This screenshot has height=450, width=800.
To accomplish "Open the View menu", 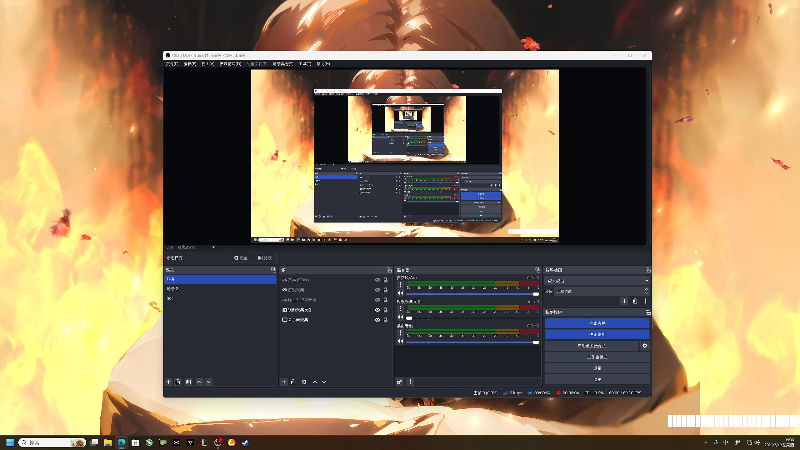I will tap(208, 64).
